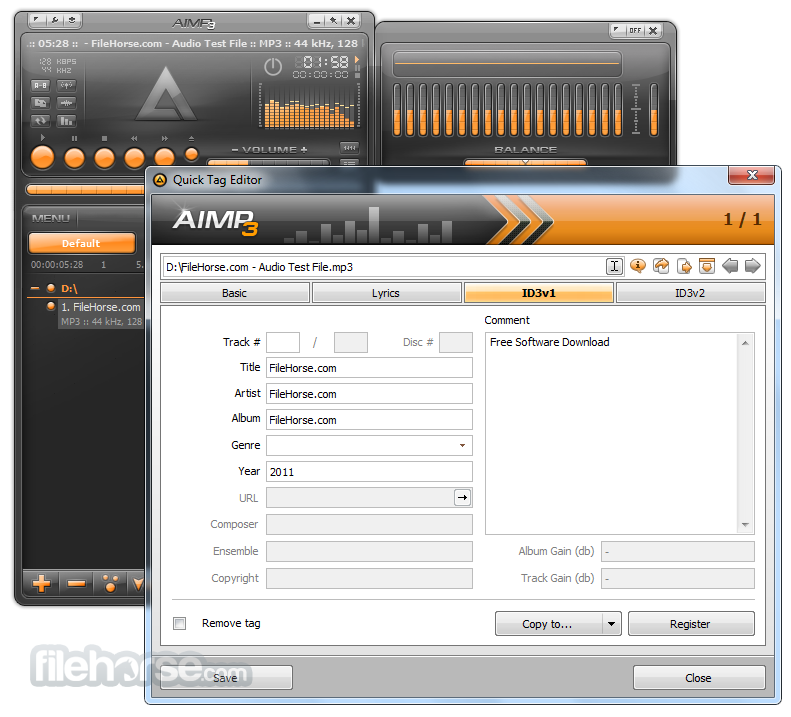Open the playlist MENU button
The image size is (791, 717).
50,218
